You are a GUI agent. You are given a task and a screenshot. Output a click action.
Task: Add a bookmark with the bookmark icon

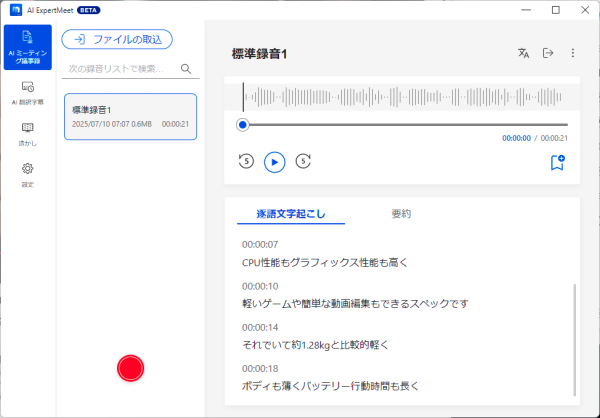point(558,163)
